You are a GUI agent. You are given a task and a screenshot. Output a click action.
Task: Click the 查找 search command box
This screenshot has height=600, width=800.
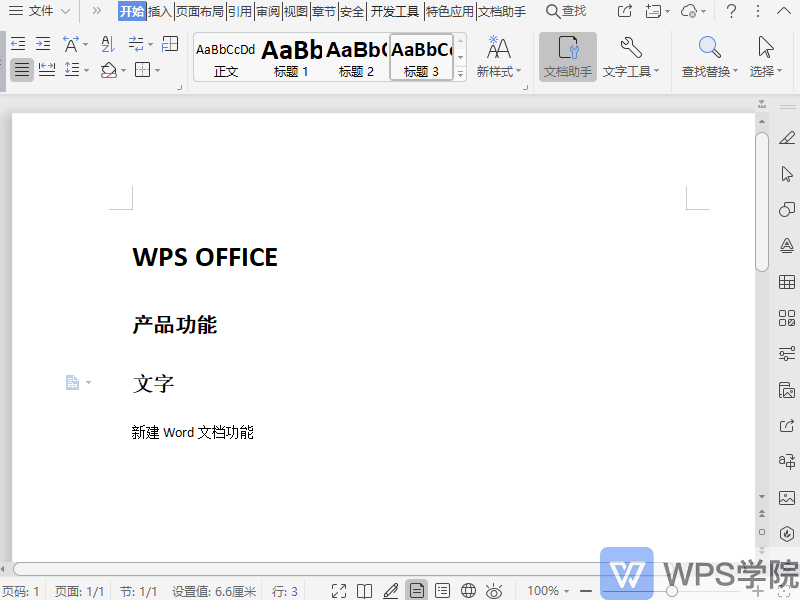tap(566, 11)
